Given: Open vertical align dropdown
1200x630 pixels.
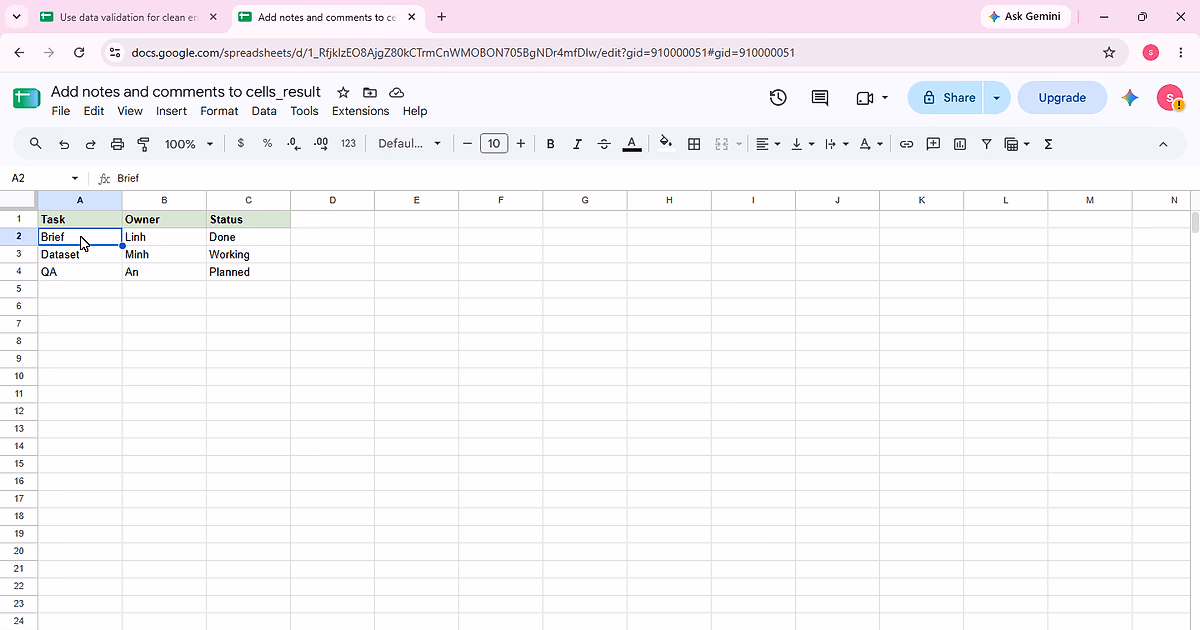Looking at the screenshot, I should 802,144.
